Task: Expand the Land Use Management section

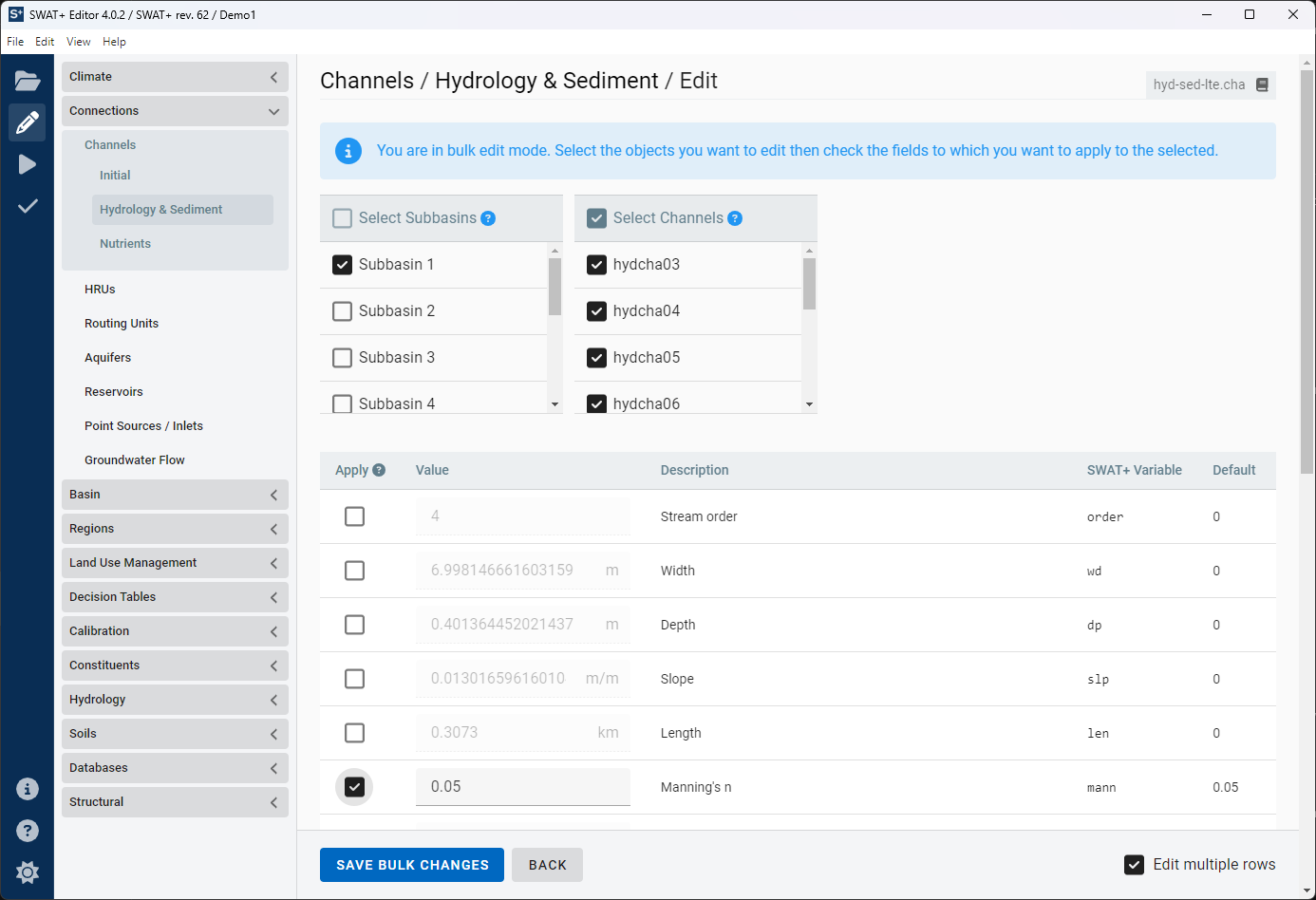Action: tap(175, 563)
